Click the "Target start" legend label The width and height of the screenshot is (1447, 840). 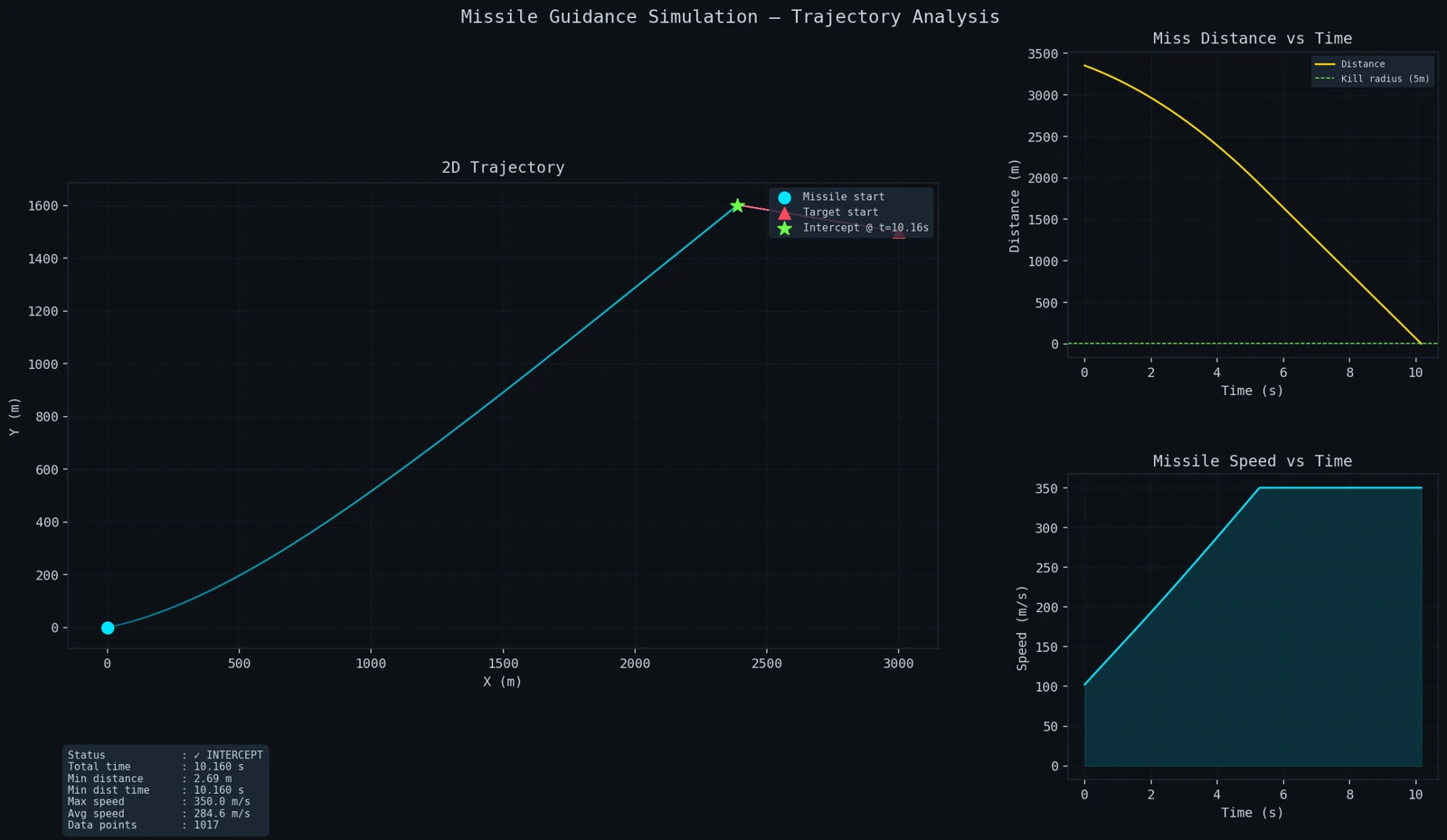(x=840, y=212)
